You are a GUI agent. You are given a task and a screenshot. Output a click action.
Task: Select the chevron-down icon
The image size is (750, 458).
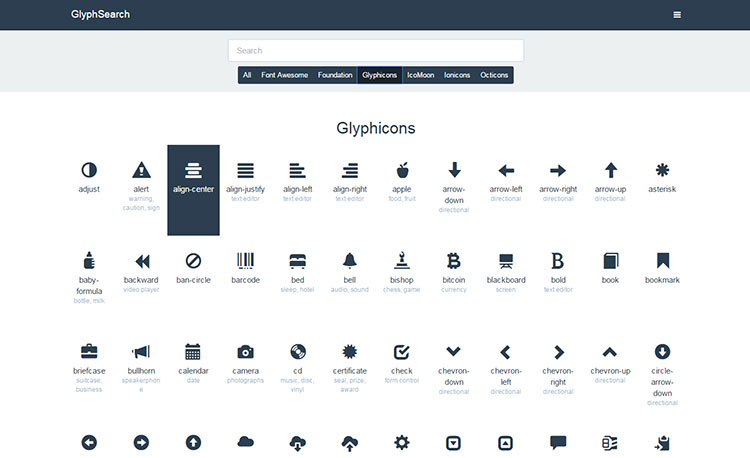(x=453, y=352)
